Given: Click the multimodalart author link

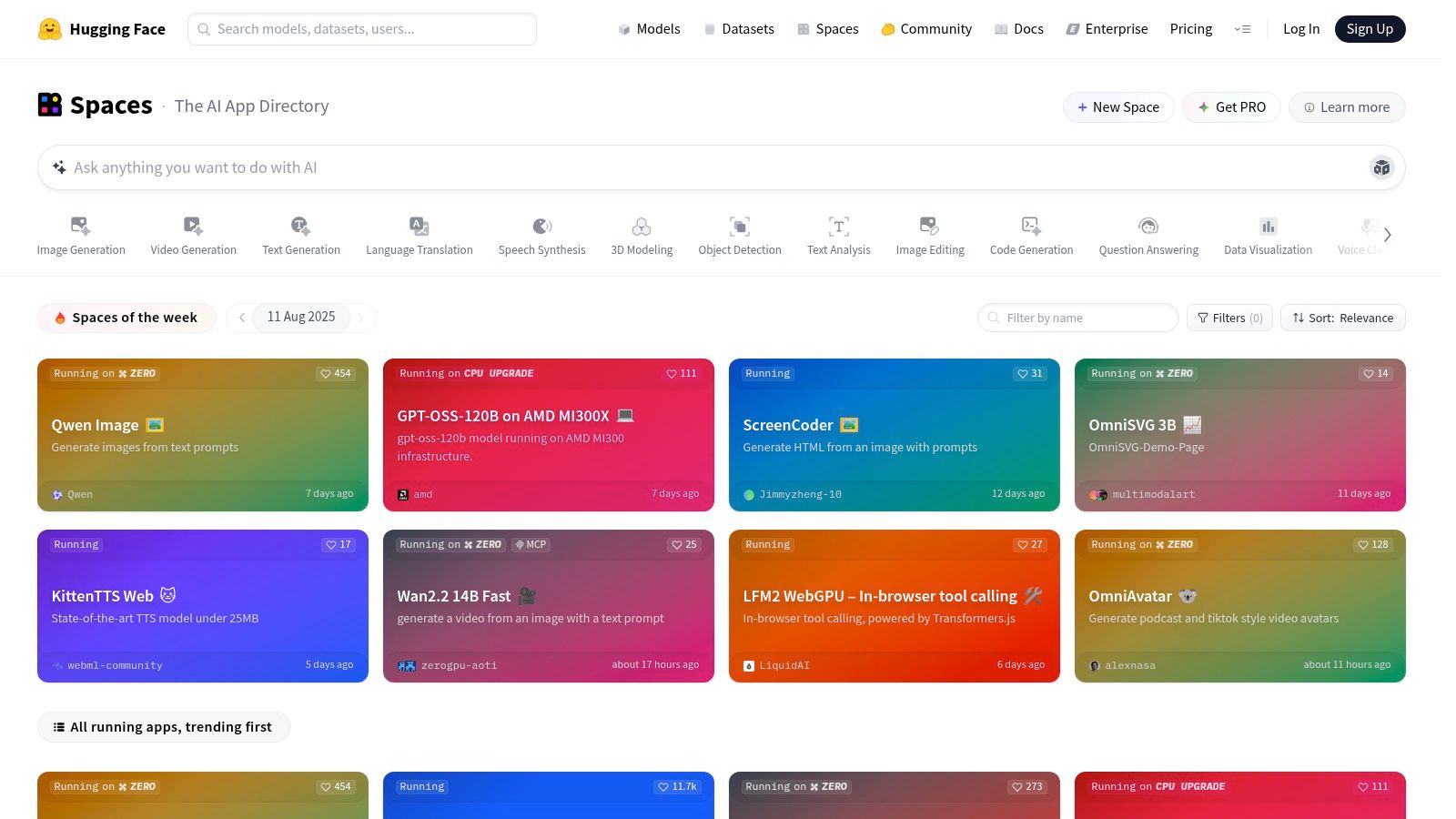Looking at the screenshot, I should (x=1142, y=494).
